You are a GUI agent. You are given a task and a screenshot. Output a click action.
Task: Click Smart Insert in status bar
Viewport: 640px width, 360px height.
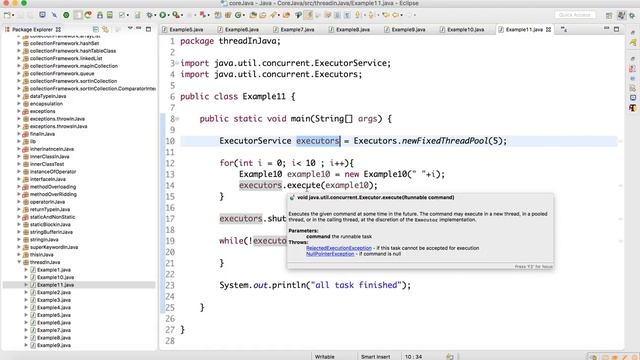376,356
